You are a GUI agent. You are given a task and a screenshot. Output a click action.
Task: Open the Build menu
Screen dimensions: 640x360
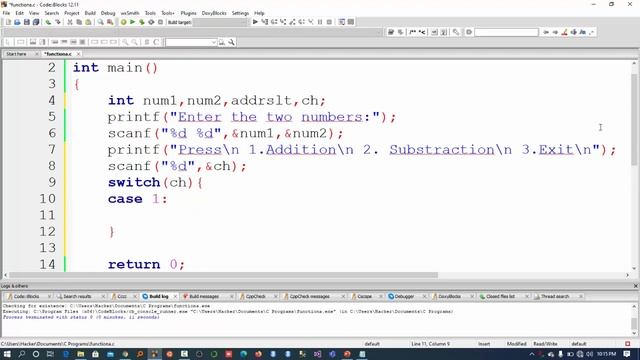coord(90,13)
